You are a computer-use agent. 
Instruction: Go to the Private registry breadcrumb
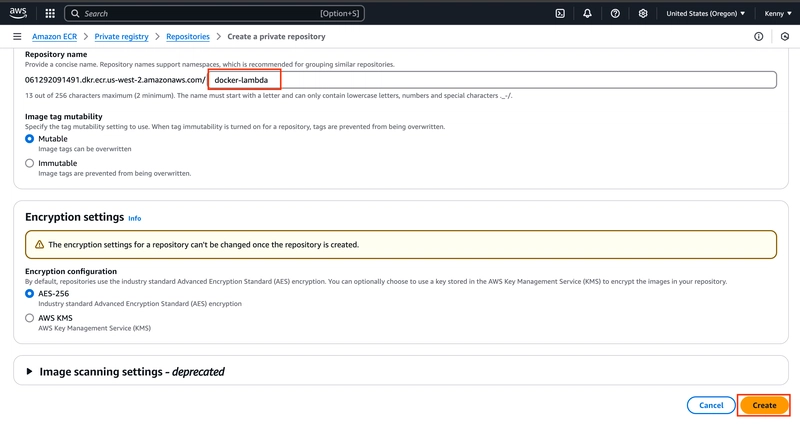pyautogui.click(x=121, y=36)
